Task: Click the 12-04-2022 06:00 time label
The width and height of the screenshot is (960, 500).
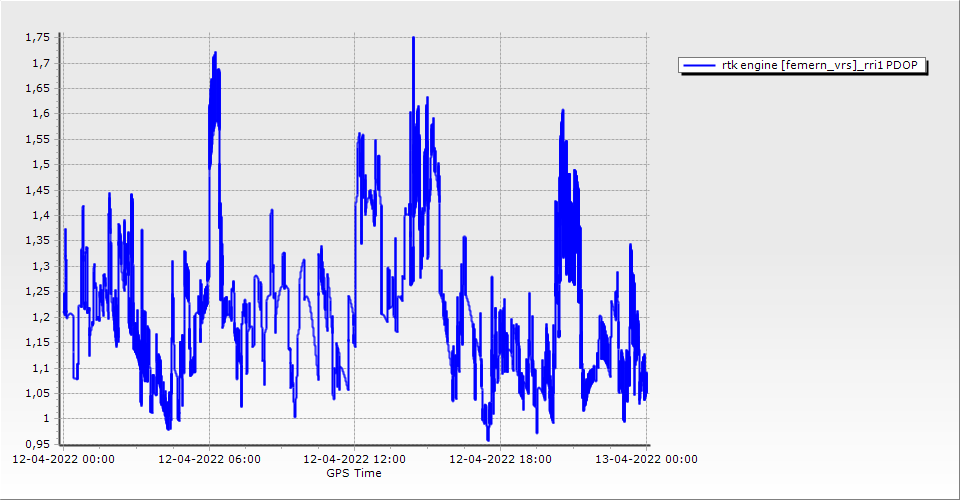Action: (x=209, y=460)
